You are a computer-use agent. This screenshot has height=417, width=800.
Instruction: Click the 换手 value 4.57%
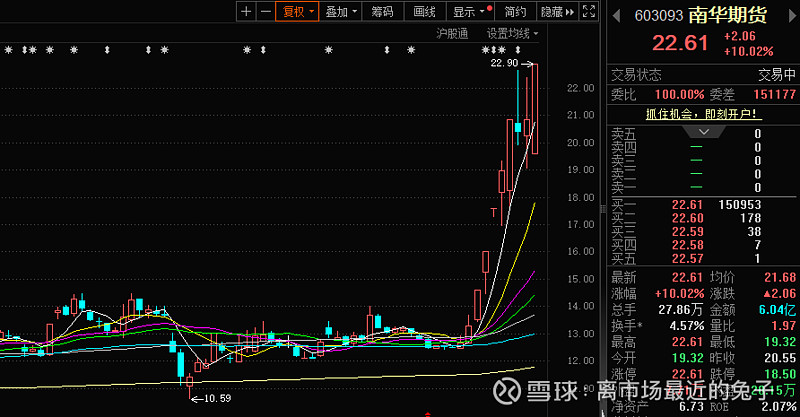(687, 326)
